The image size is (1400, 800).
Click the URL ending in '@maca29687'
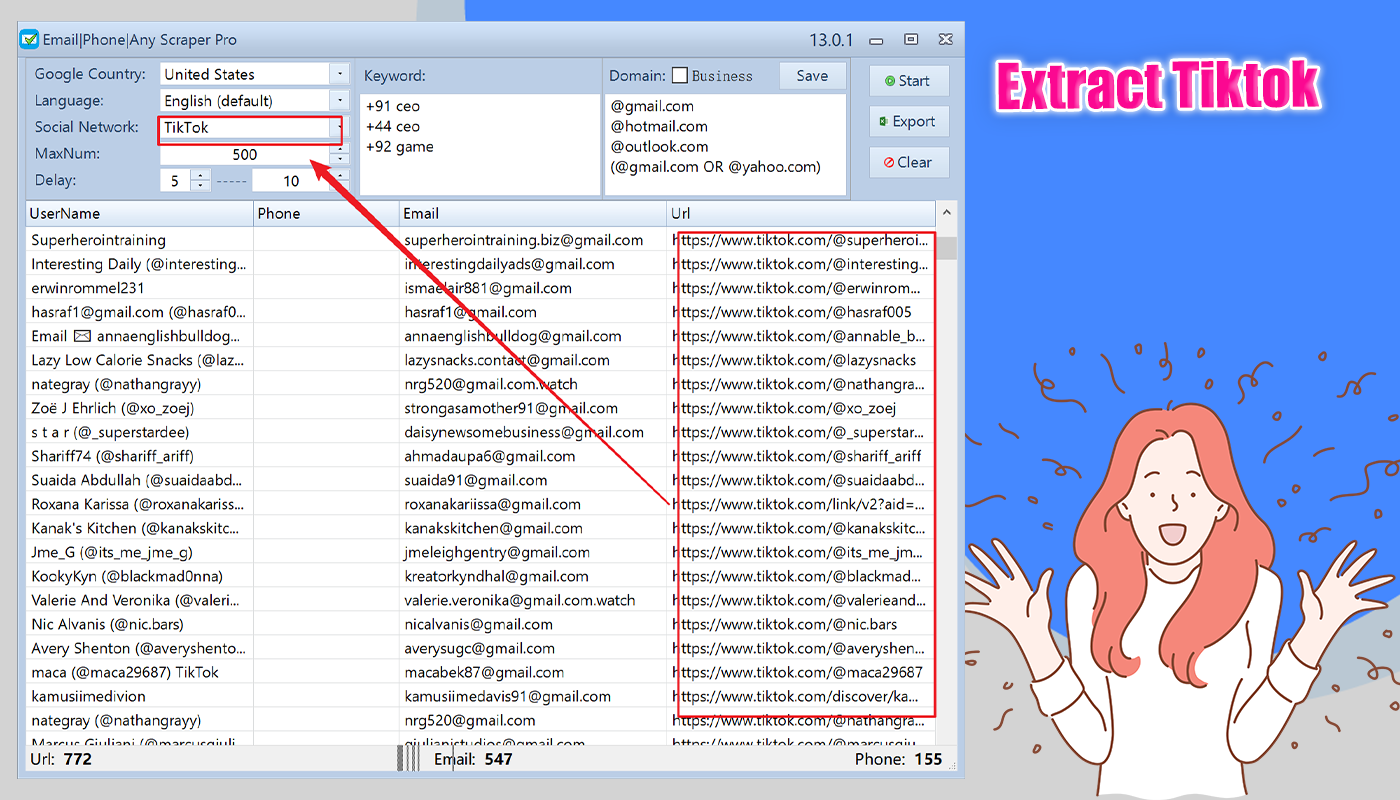click(797, 672)
